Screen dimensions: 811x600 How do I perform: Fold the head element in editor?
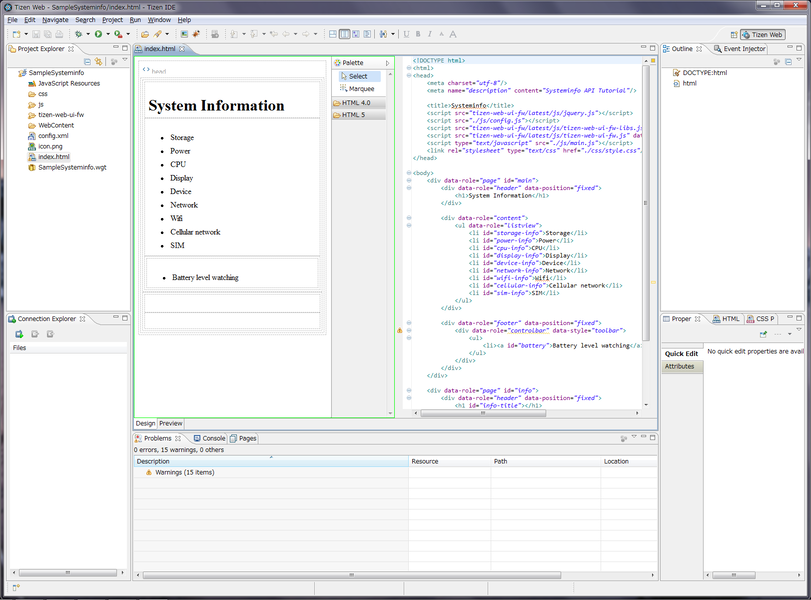pos(409,76)
